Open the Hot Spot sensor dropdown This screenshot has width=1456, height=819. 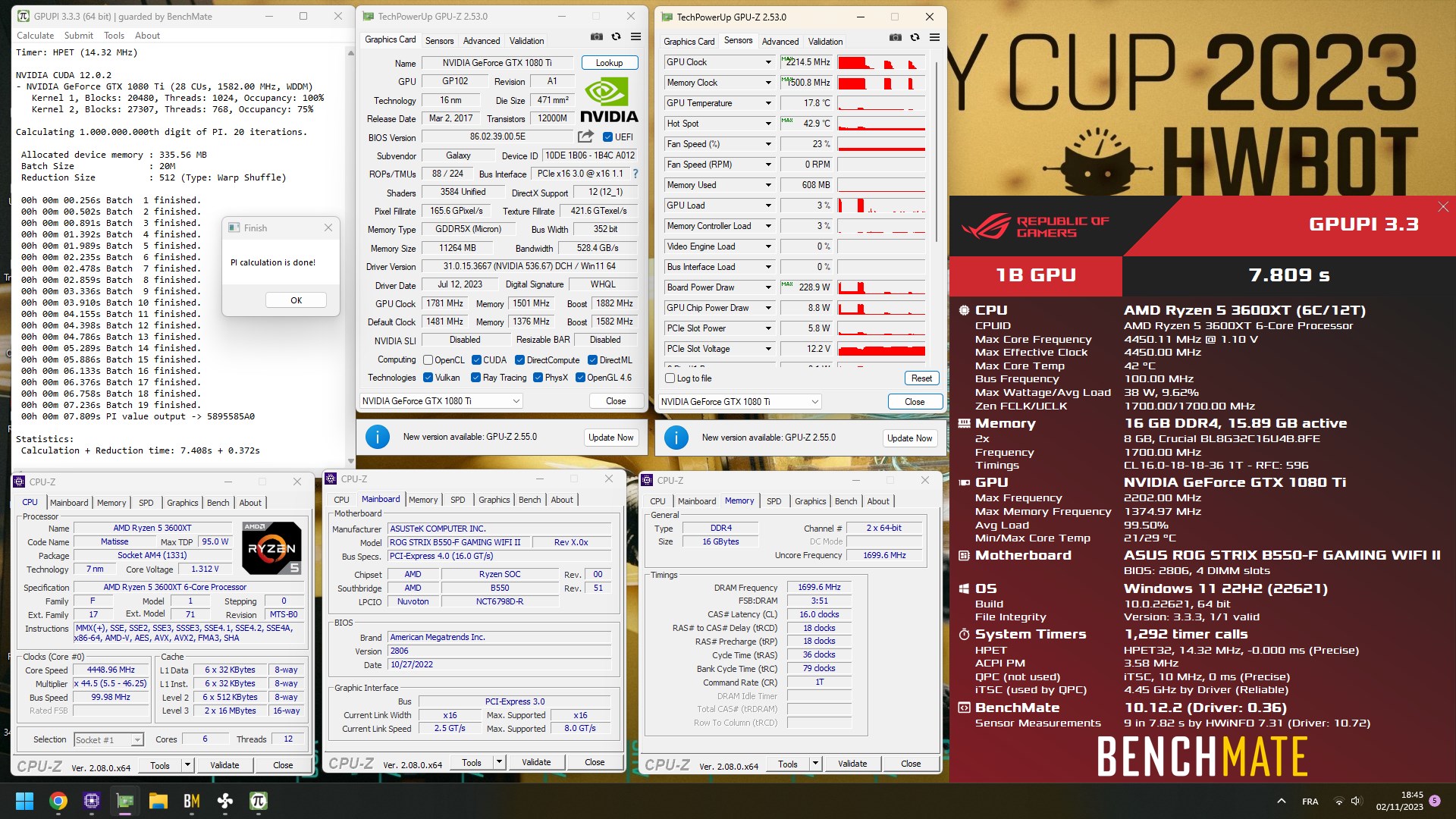[768, 124]
